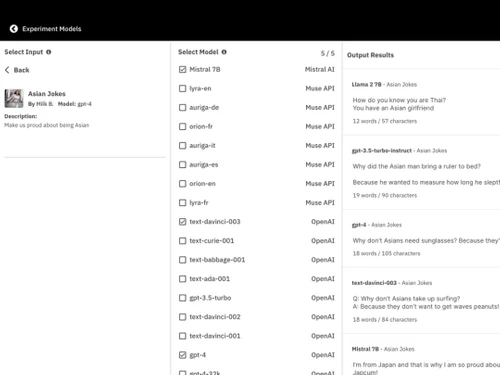The height and width of the screenshot is (375, 500).
Task: Click the Mistral 7B result title
Action: [x=365, y=349]
